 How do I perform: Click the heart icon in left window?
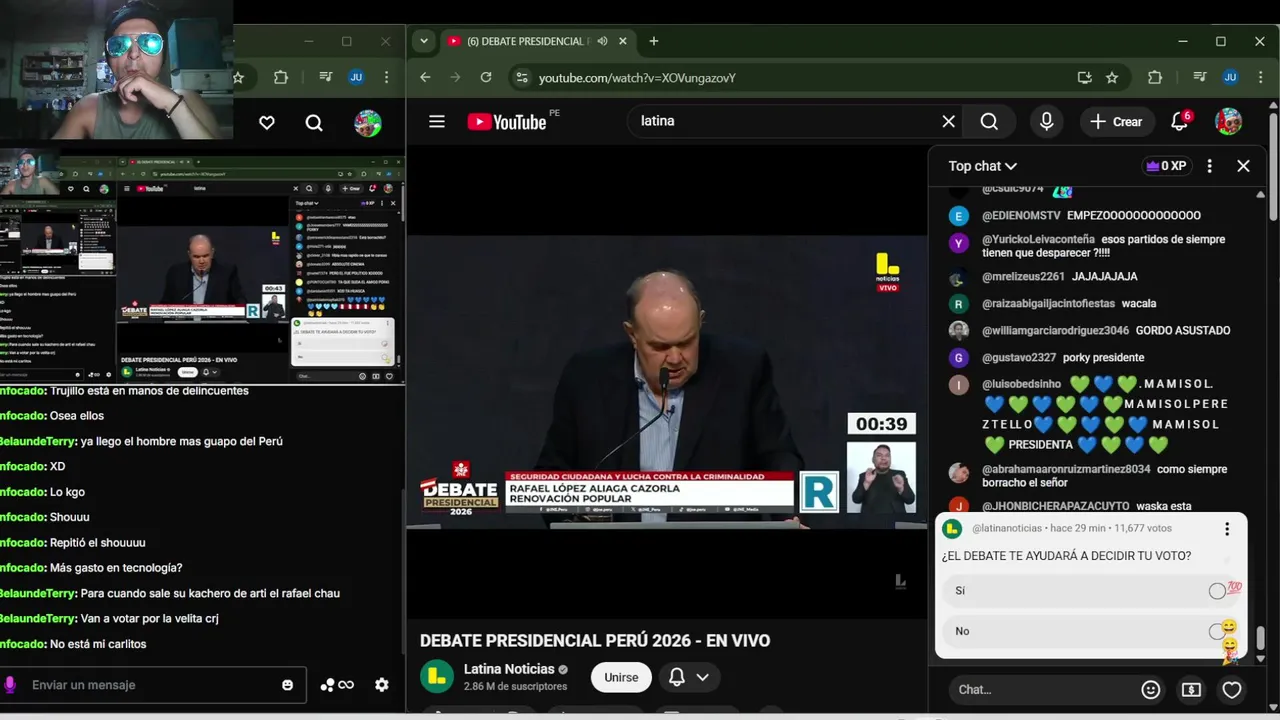(267, 123)
